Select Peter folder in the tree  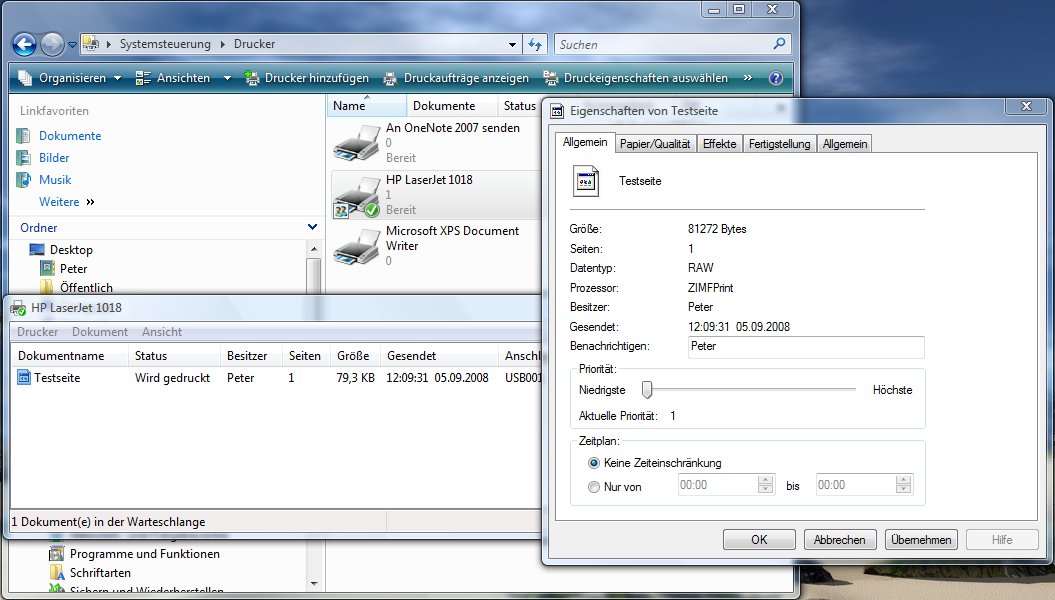[x=73, y=268]
